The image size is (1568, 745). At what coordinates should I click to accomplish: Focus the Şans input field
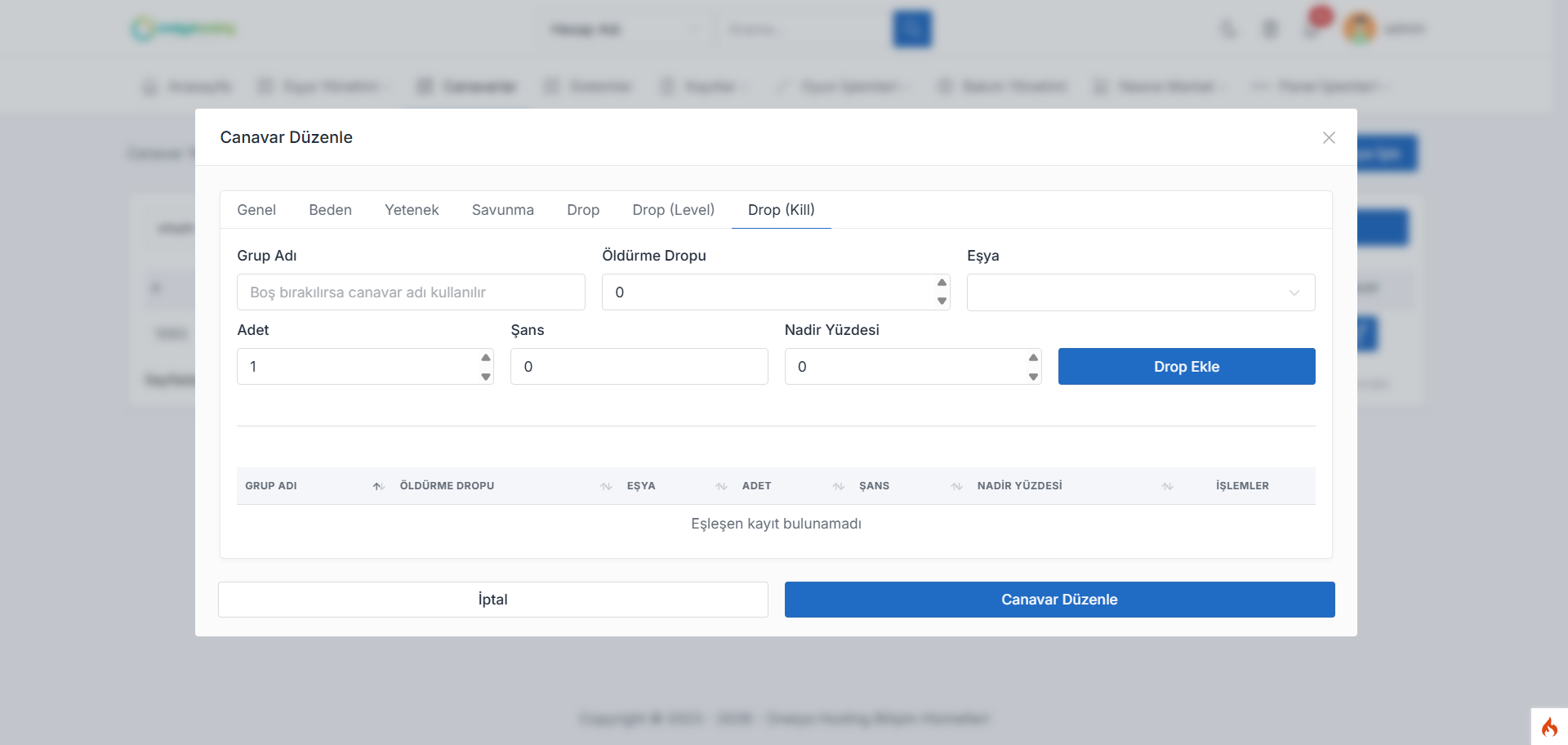pyautogui.click(x=639, y=367)
